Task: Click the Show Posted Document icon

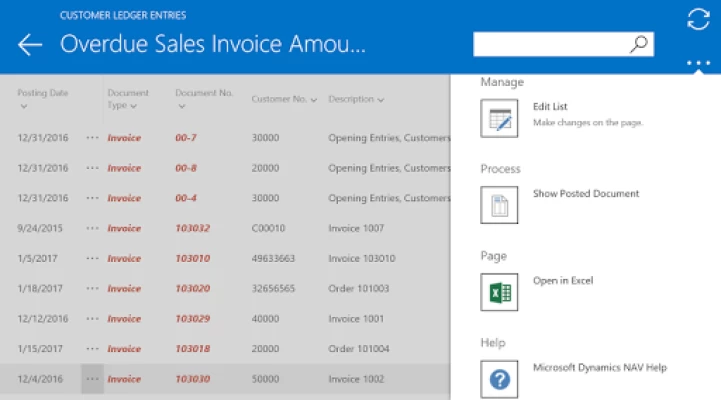Action: click(x=499, y=205)
